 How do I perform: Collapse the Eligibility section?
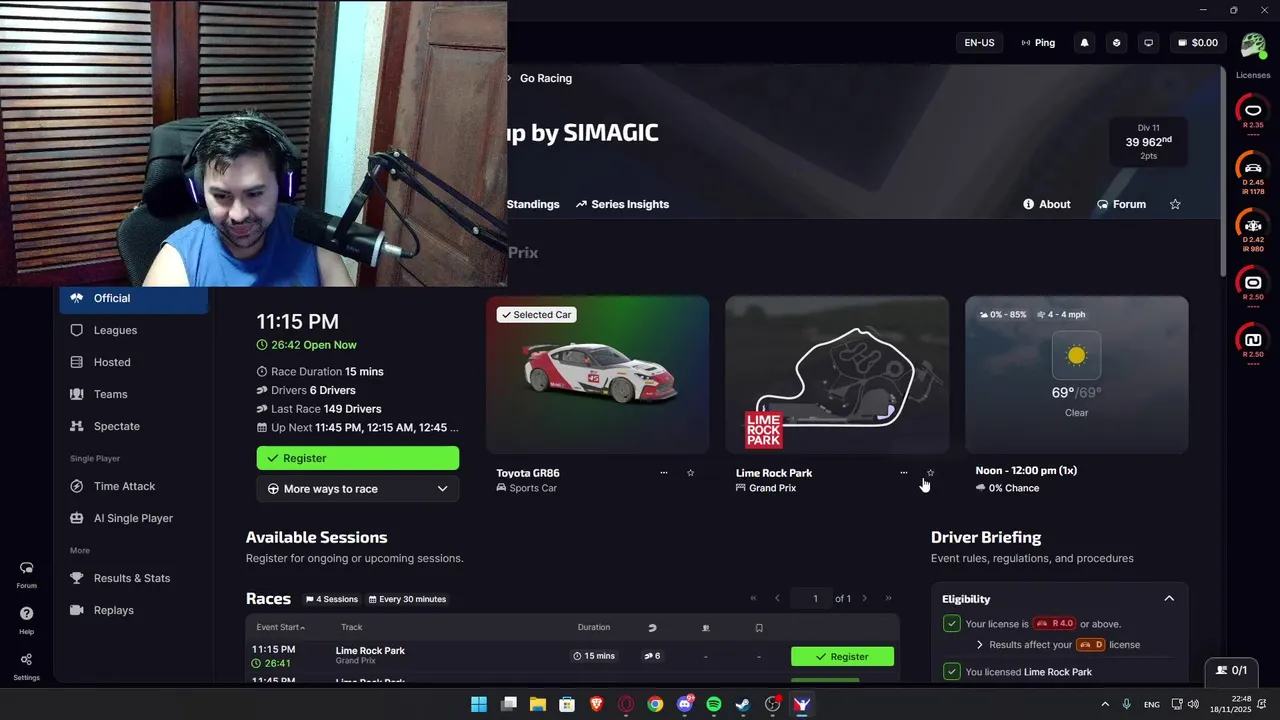(1169, 599)
